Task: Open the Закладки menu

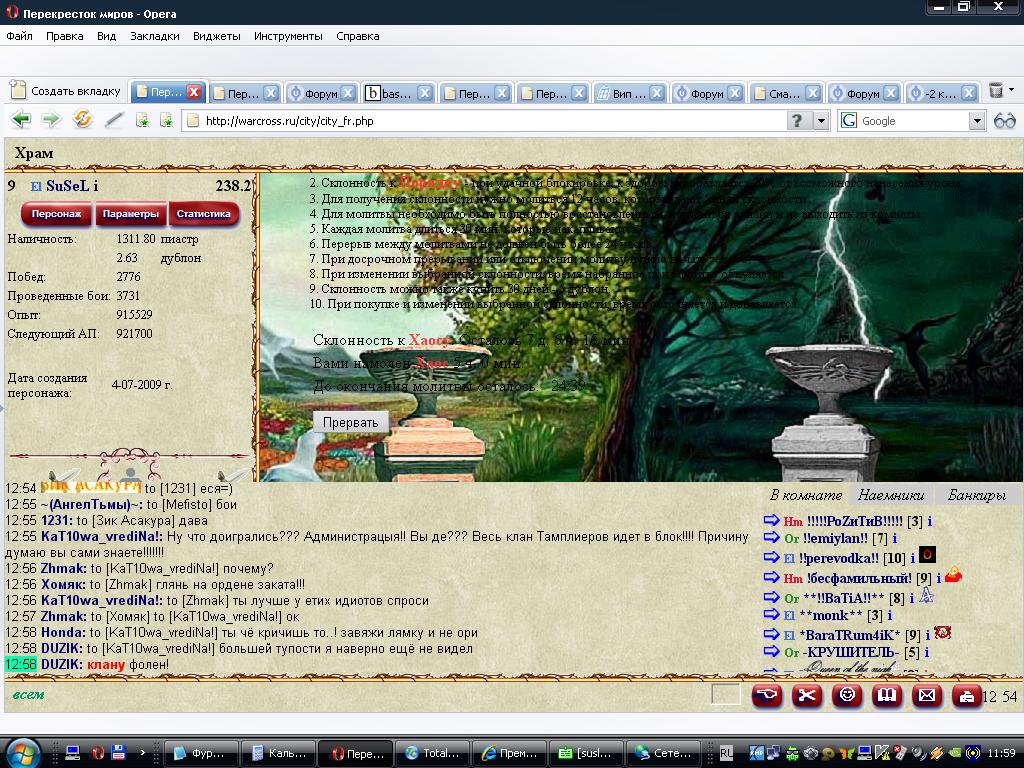Action: 155,36
